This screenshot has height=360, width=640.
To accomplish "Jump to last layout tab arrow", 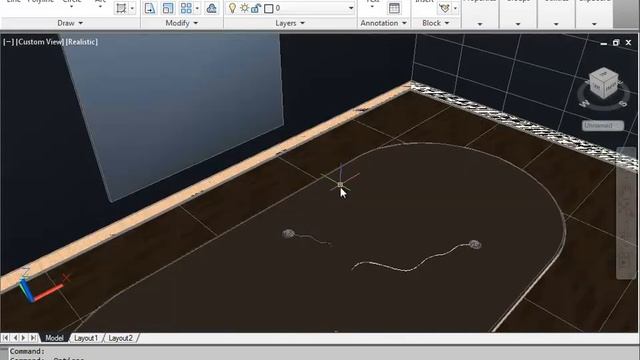I will point(33,338).
